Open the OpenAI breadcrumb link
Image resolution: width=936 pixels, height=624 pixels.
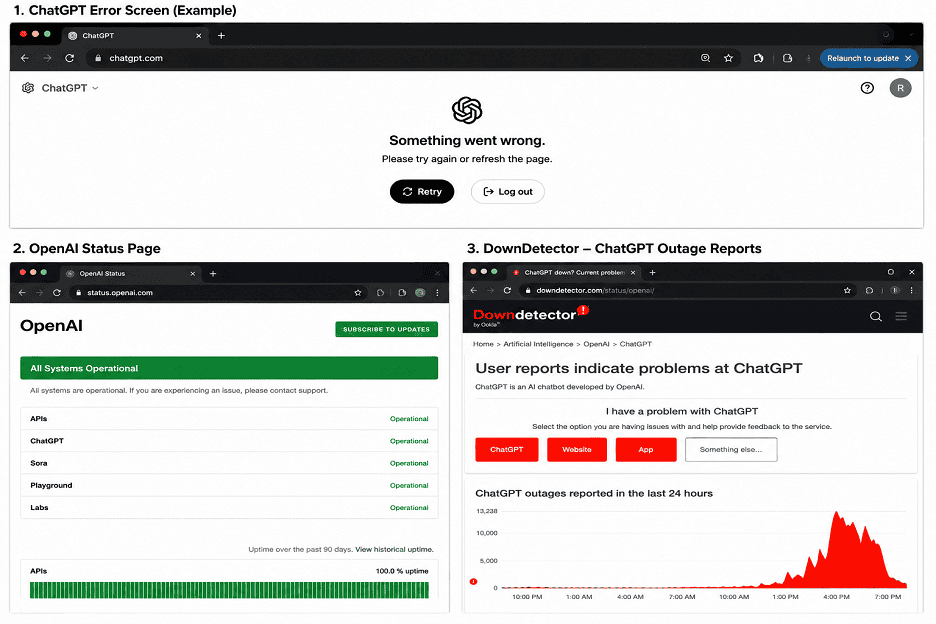point(596,344)
